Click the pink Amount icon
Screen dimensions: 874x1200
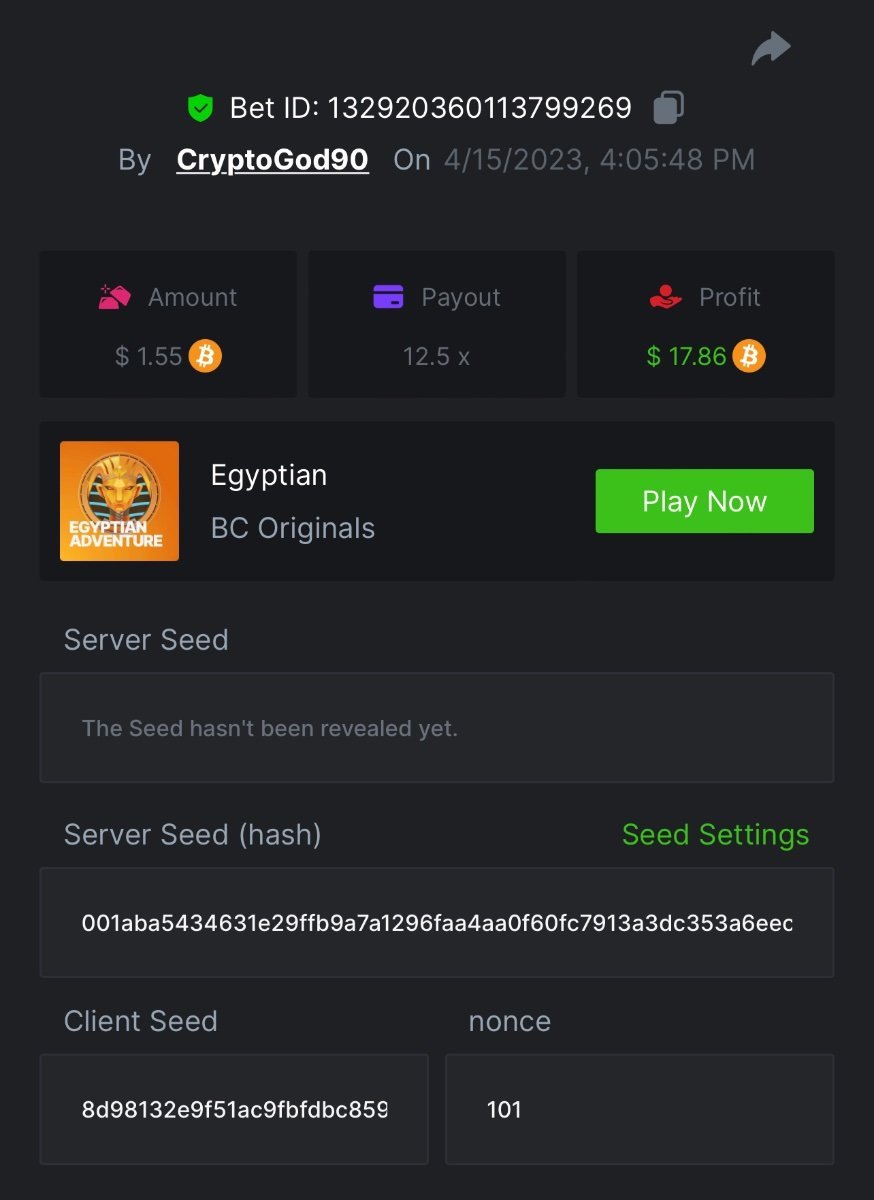click(114, 297)
